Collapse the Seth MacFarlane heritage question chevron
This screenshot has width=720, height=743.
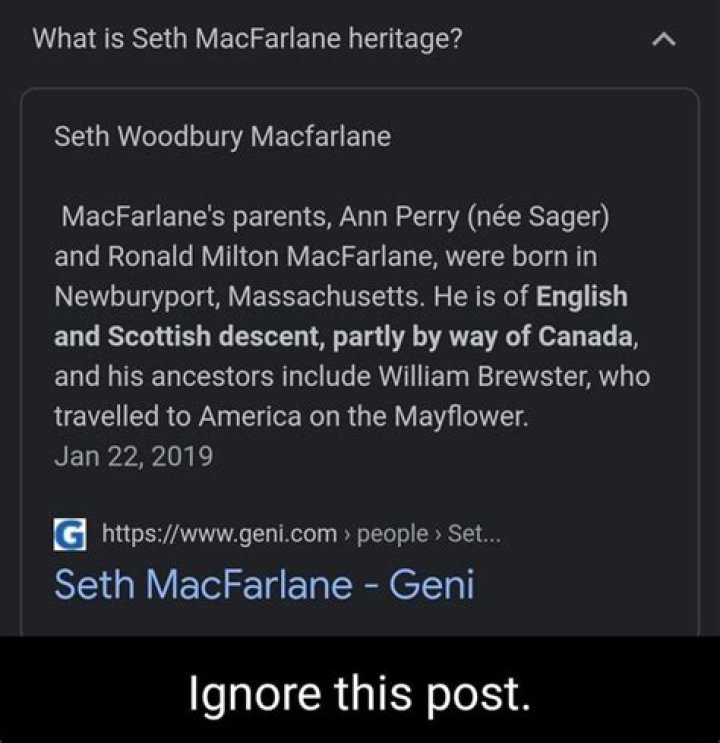tap(665, 41)
